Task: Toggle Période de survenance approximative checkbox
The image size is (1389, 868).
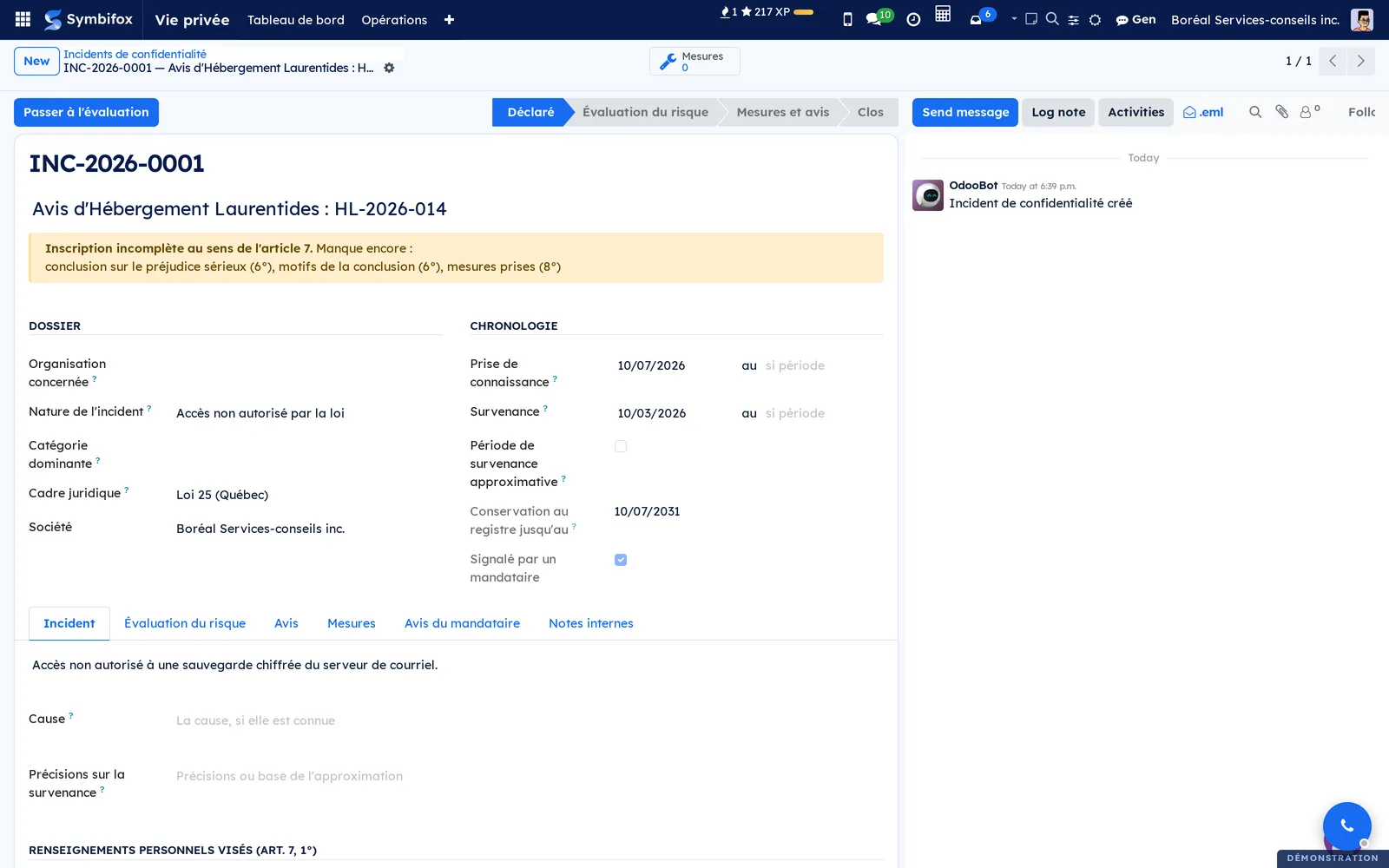Action: pyautogui.click(x=621, y=446)
